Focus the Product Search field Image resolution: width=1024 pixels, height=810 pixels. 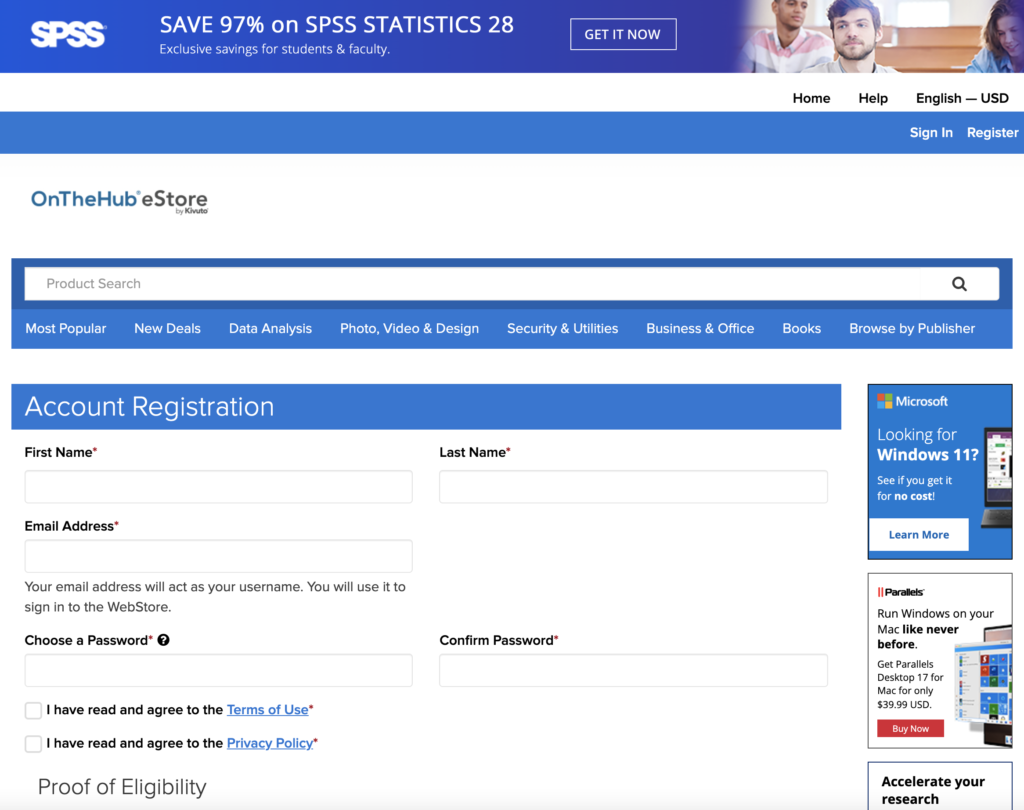[472, 284]
